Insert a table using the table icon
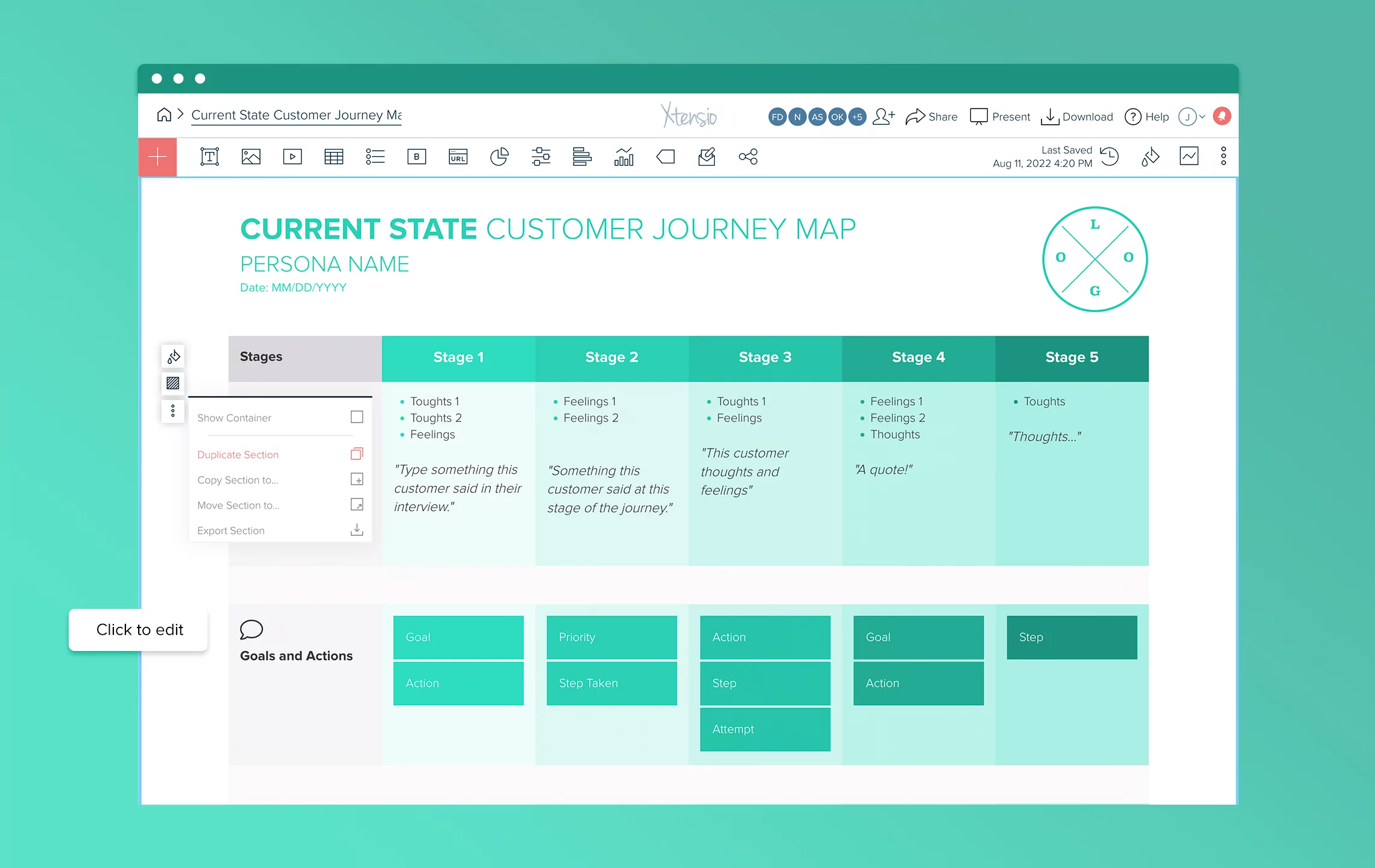The width and height of the screenshot is (1375, 868). (x=333, y=157)
